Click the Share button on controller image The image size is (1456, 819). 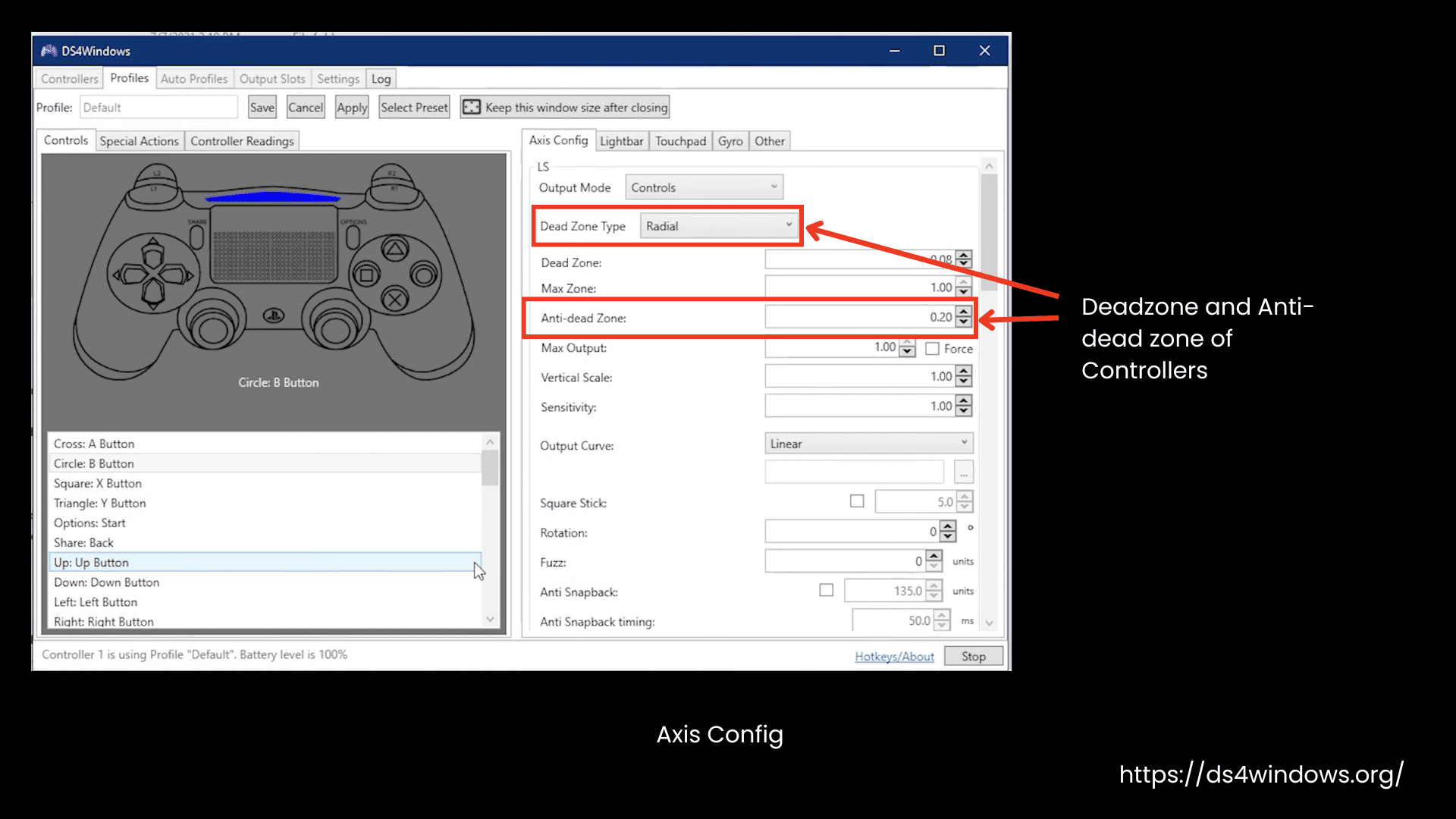pos(196,236)
